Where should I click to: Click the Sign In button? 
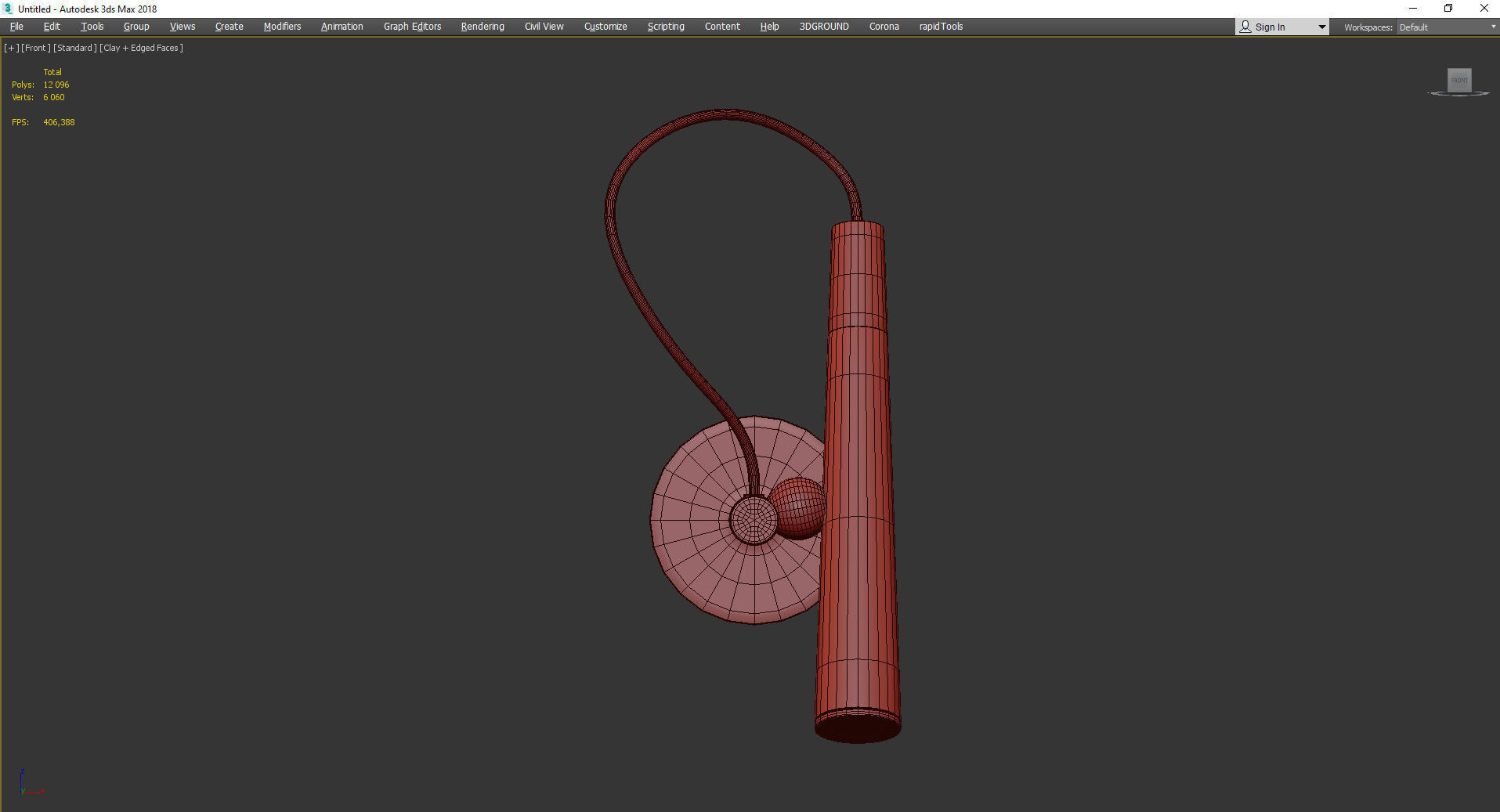tap(1270, 27)
